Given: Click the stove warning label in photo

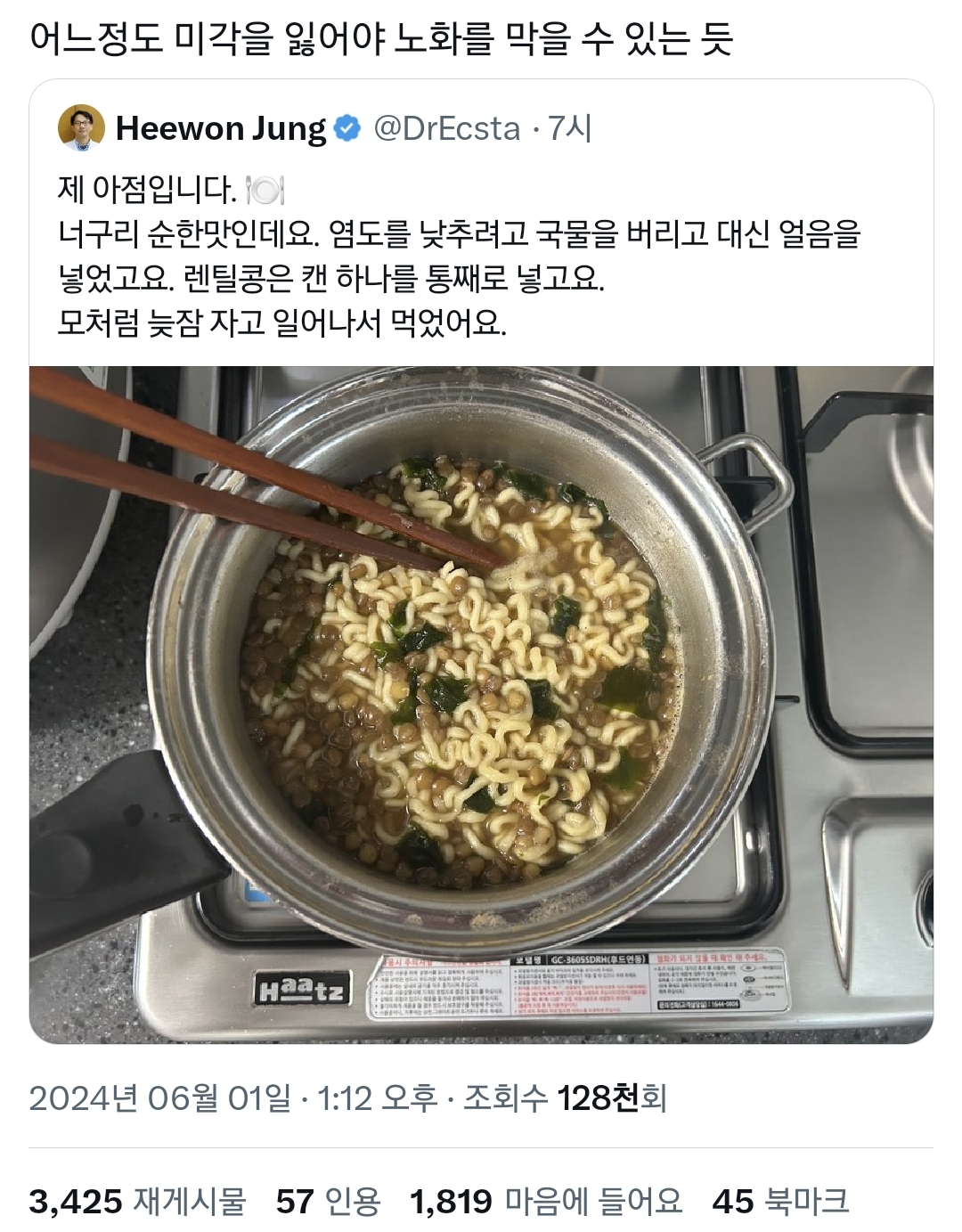Looking at the screenshot, I should 579,985.
